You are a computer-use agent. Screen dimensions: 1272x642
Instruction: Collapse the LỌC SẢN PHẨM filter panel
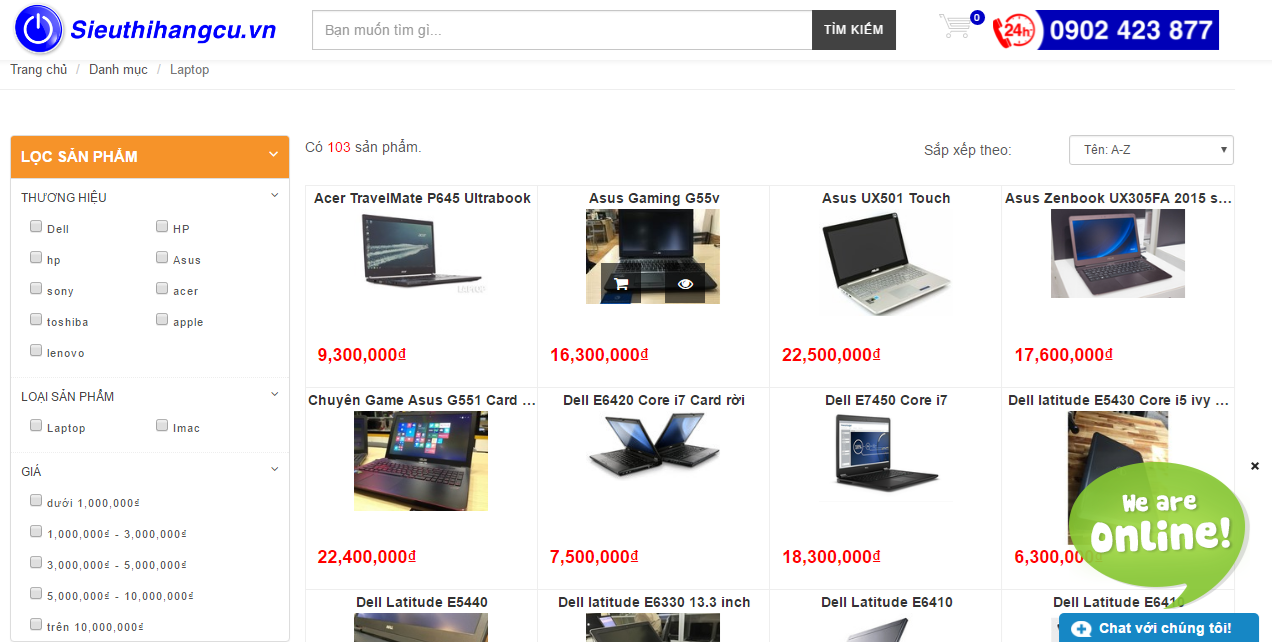click(273, 155)
